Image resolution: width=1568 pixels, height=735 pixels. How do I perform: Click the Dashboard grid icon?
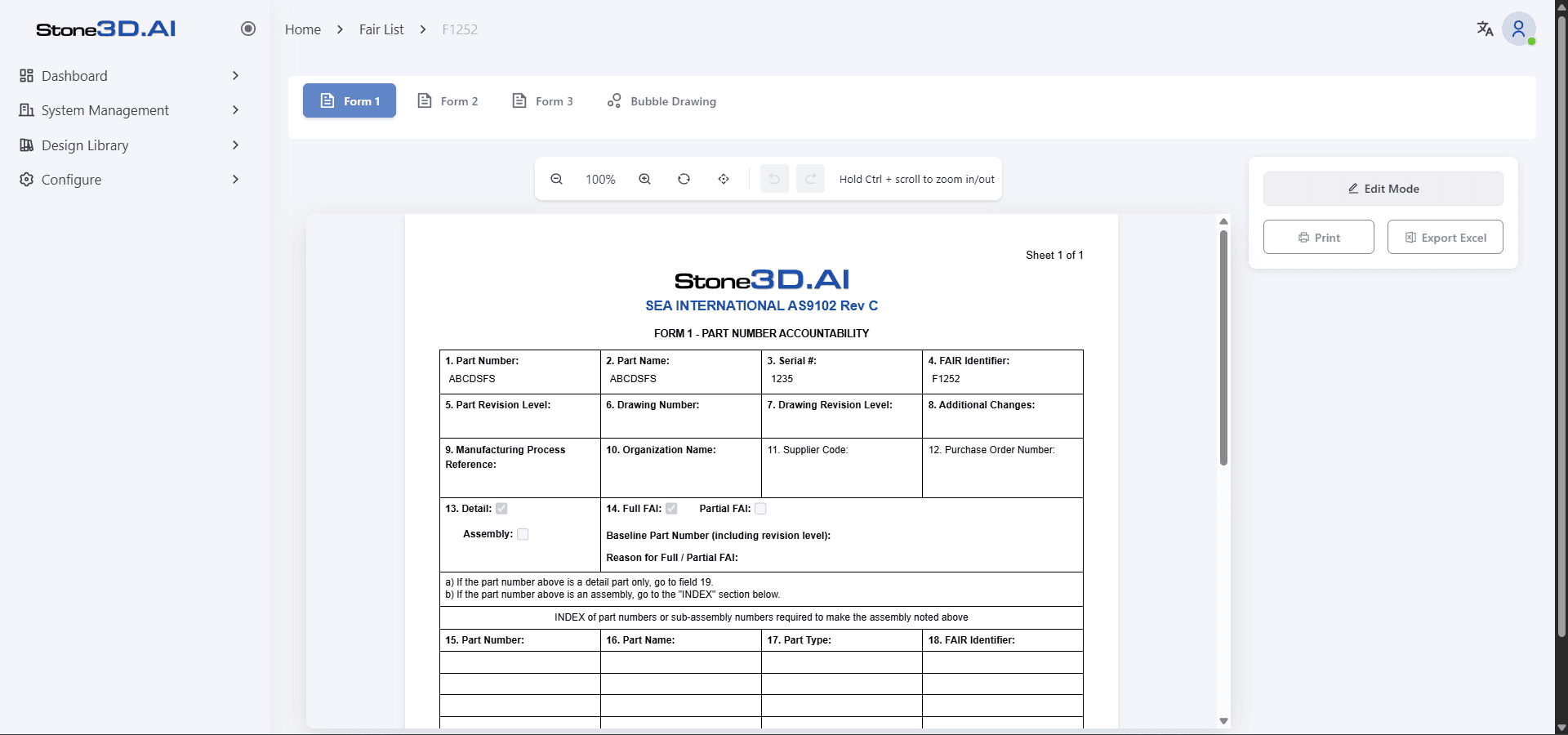point(26,76)
